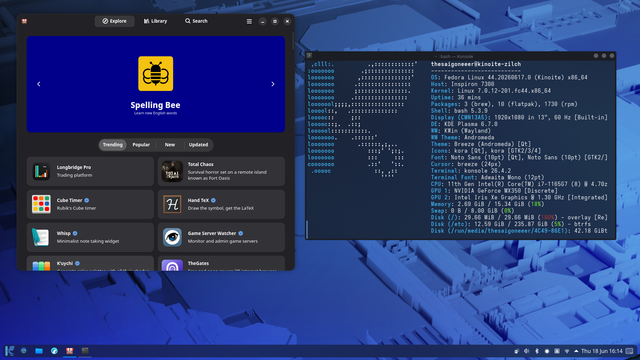Click the 'Host: Inspiron 7300' line in Konsole
The image size is (640, 360).
462,84
